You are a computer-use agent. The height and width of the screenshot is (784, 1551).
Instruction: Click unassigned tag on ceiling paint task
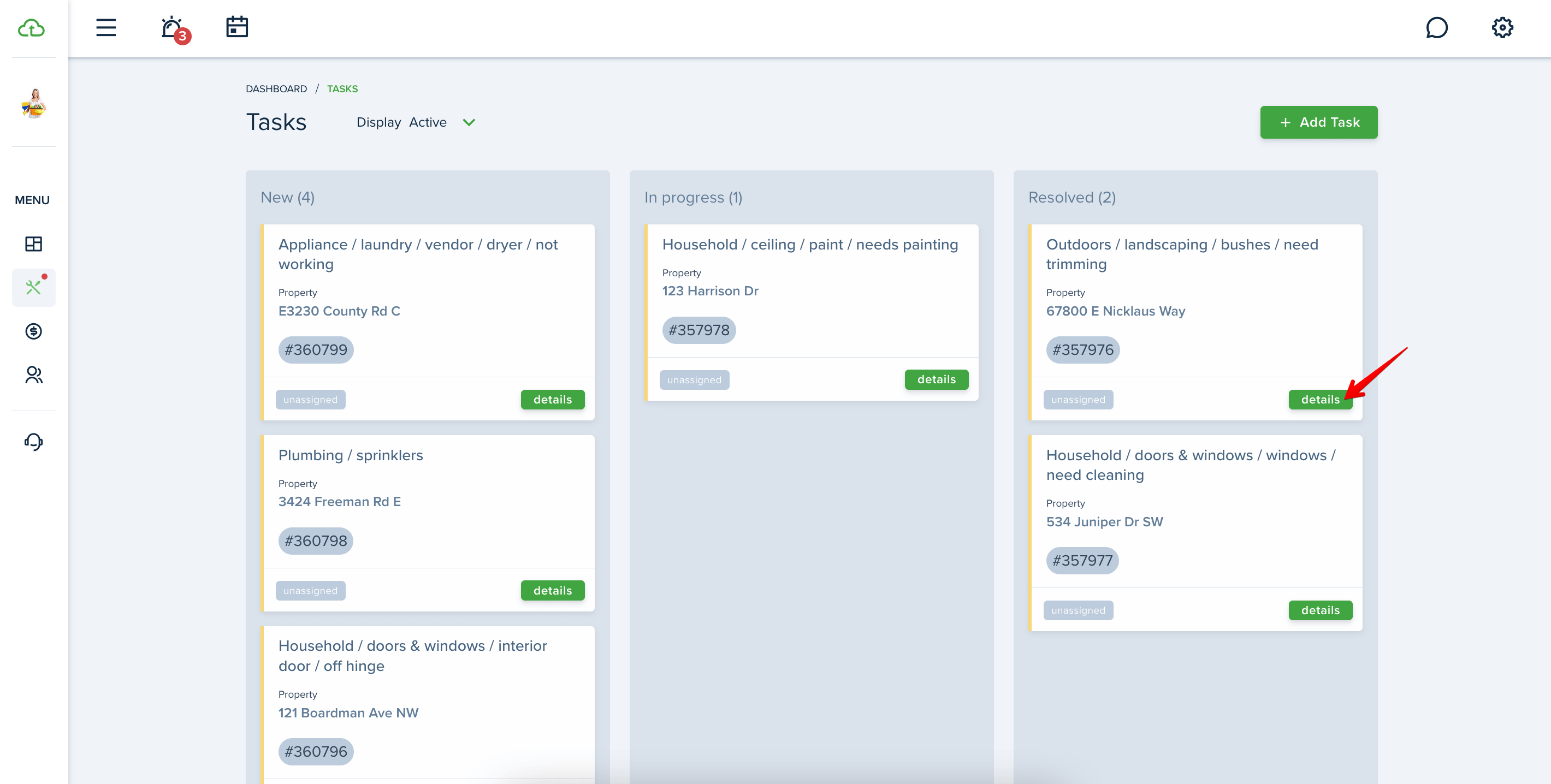[x=694, y=379]
